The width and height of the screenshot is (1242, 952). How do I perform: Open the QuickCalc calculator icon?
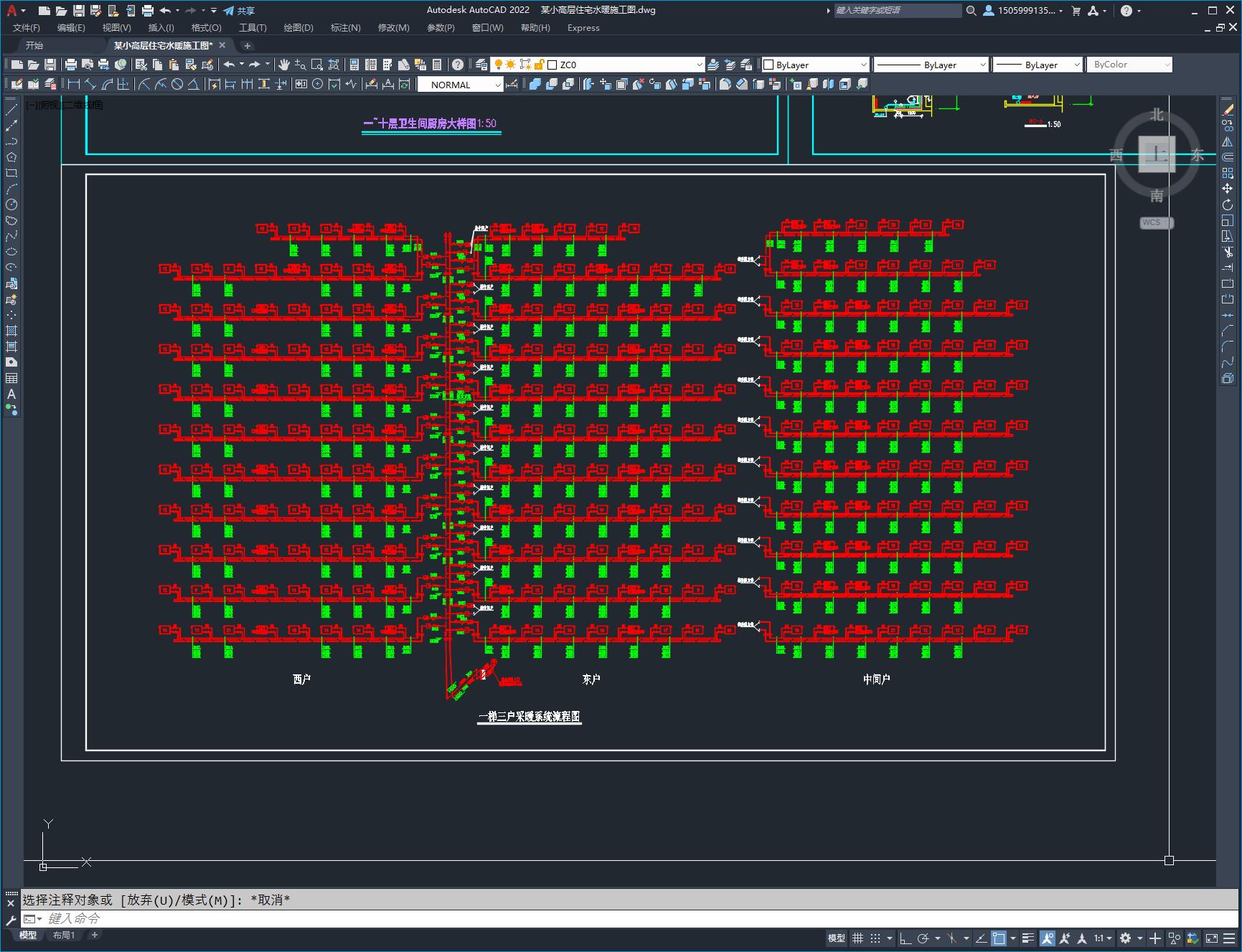coord(437,65)
